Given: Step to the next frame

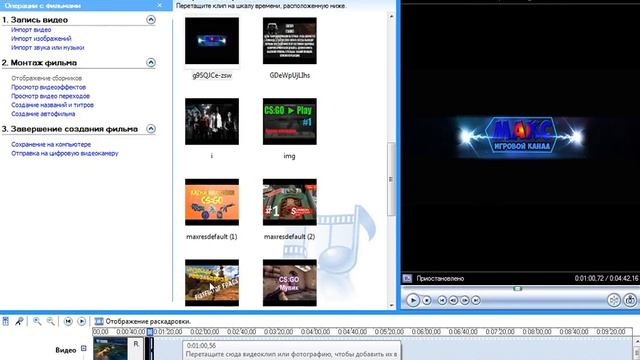Looking at the screenshot, I should (464, 300).
